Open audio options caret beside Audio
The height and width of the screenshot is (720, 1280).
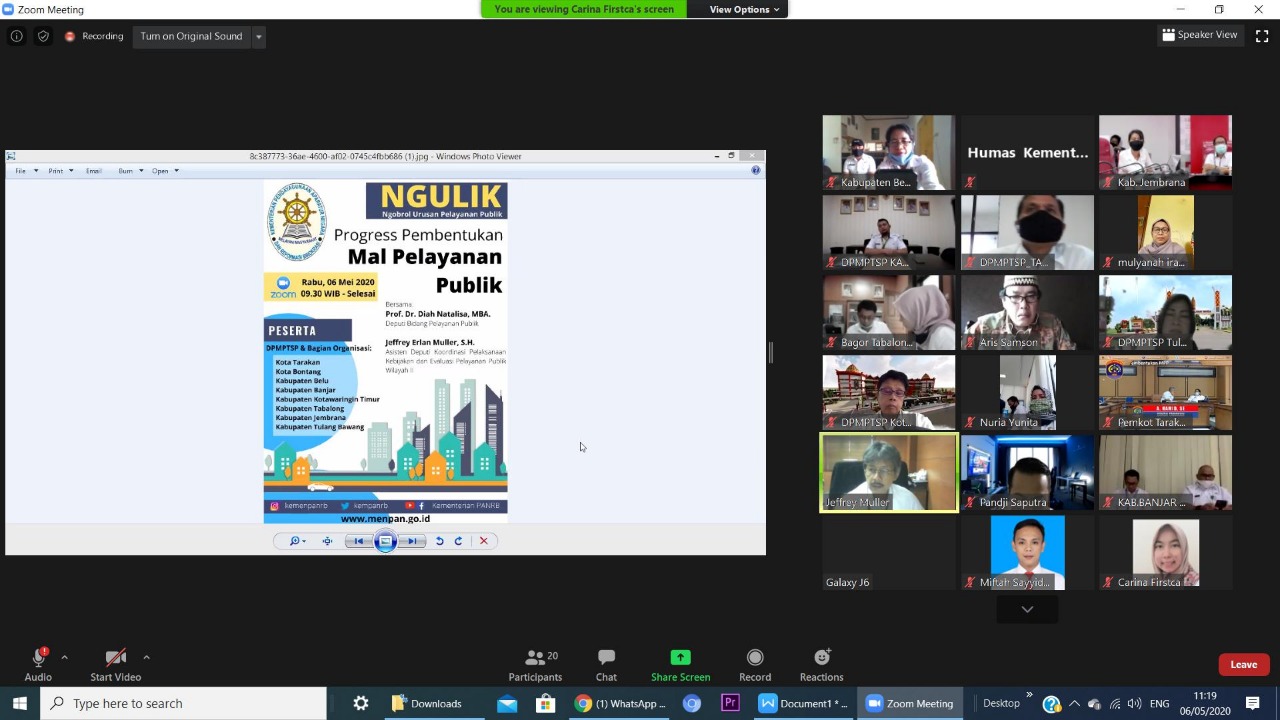pos(64,657)
